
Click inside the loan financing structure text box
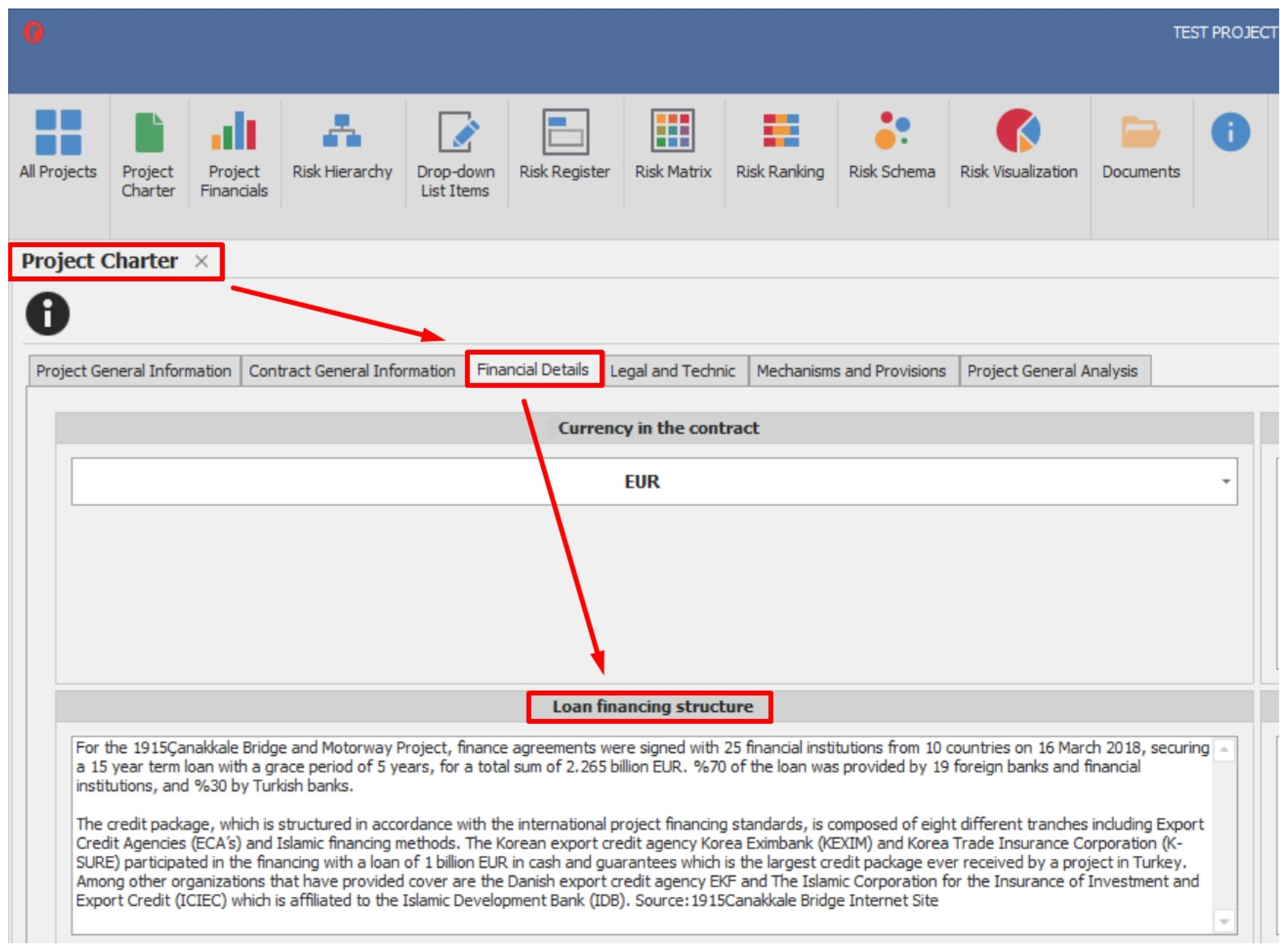point(633,835)
